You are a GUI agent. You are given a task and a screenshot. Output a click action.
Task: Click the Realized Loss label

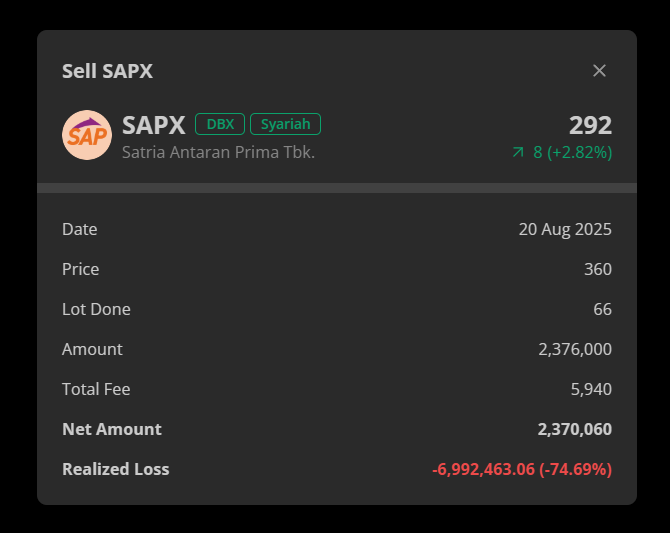(116, 469)
